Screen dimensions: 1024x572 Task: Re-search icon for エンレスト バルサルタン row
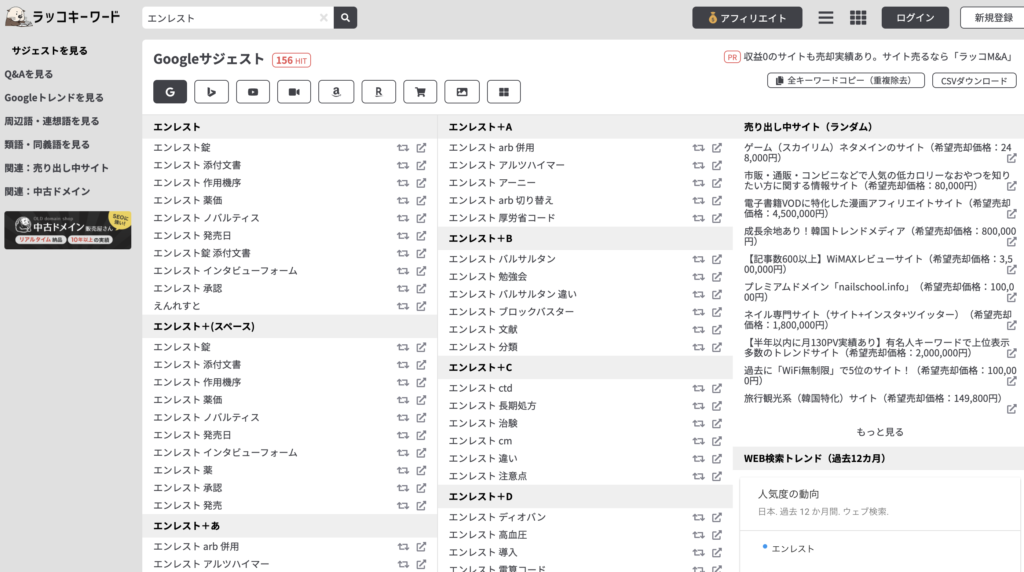pos(698,259)
